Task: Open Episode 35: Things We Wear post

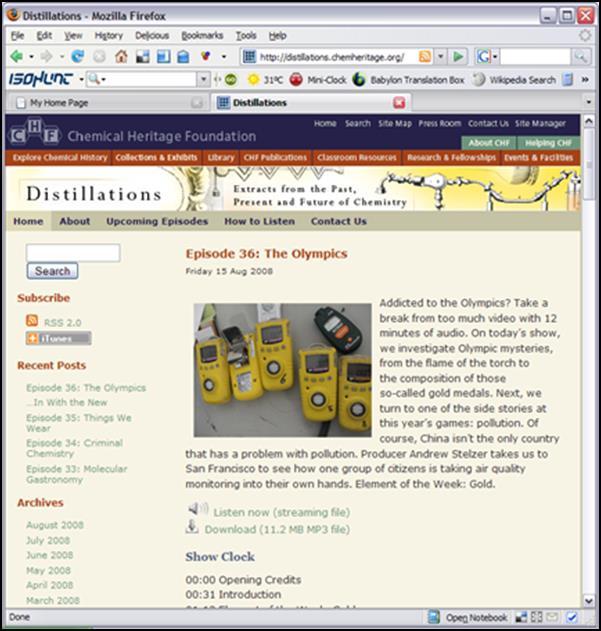Action: point(78,423)
